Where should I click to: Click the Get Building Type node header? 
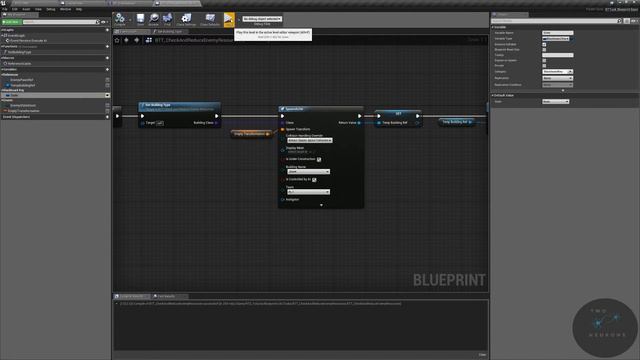tap(179, 107)
